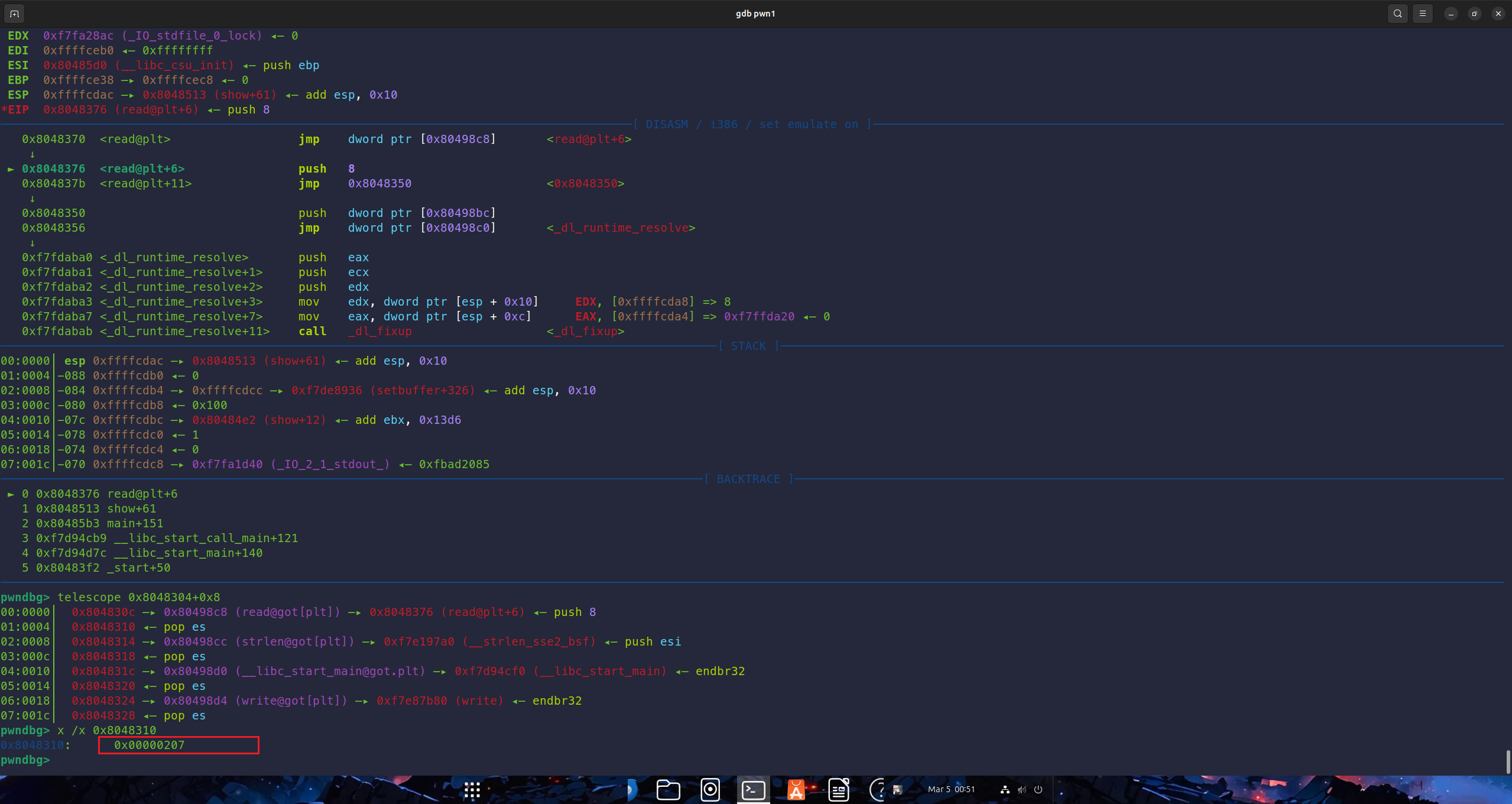Viewport: 1512px width, 804px height.
Task: Minimize the gdb pwn1 window
Action: [1451, 13]
